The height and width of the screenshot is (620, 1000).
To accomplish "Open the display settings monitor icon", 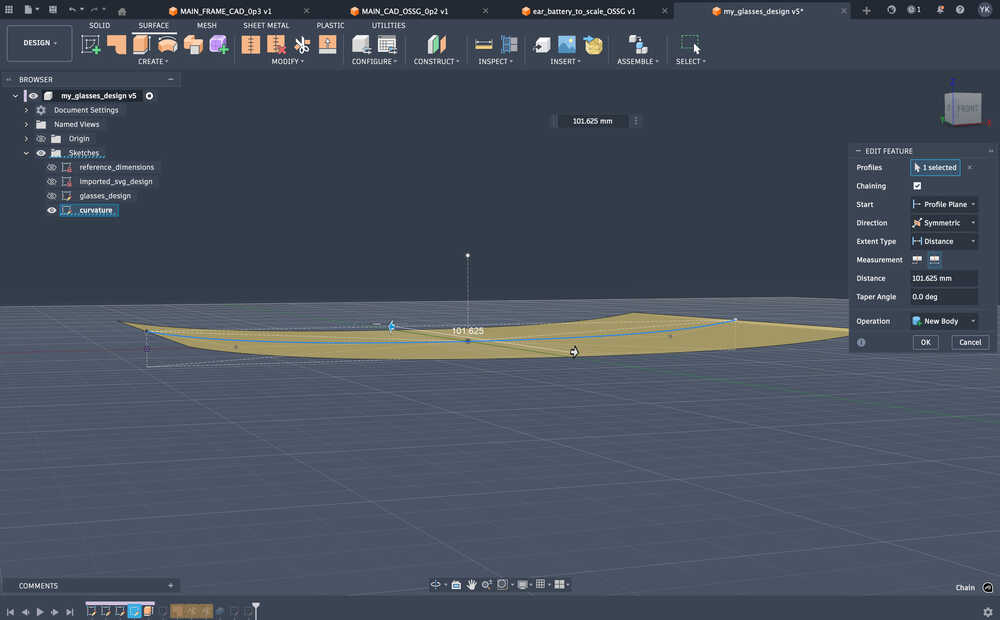I will [522, 585].
